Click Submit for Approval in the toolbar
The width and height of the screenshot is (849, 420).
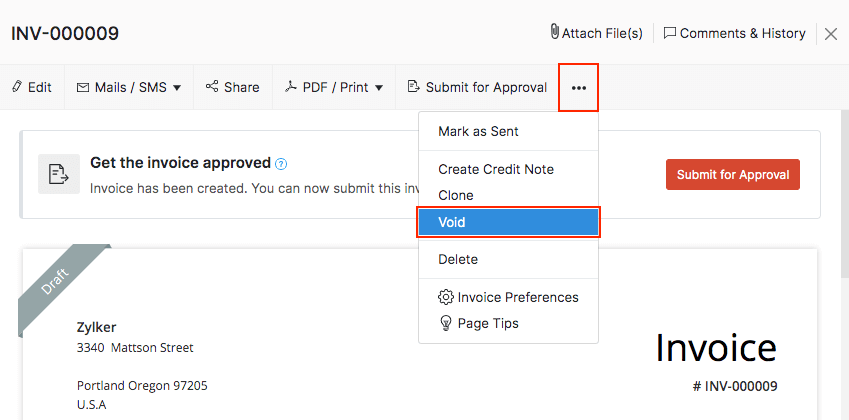pos(477,87)
